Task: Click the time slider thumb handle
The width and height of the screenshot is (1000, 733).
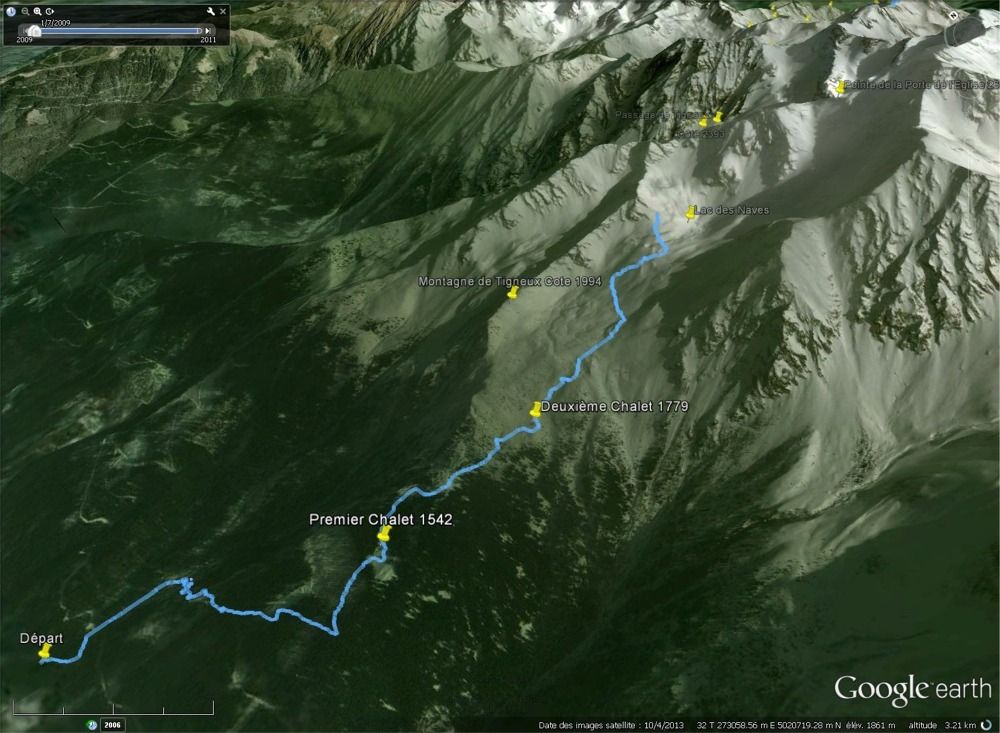Action: (x=34, y=31)
